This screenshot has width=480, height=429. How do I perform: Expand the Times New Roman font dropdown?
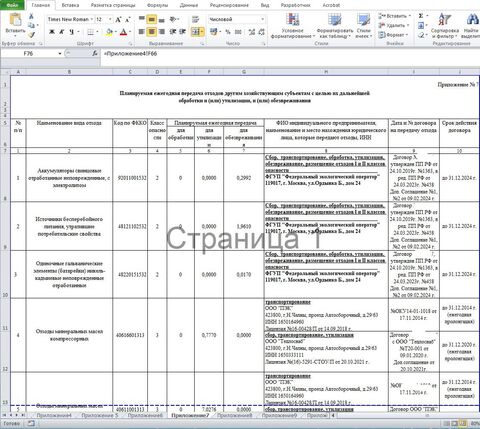click(92, 19)
